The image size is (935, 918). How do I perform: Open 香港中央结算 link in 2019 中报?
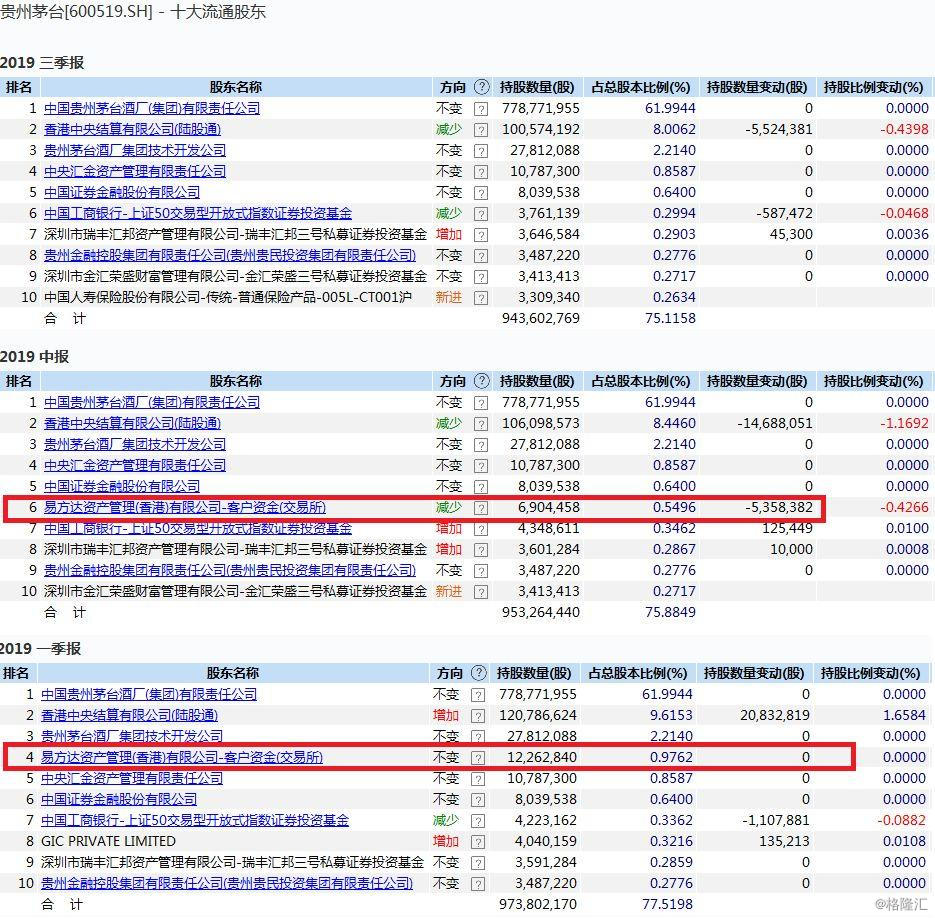tap(132, 424)
